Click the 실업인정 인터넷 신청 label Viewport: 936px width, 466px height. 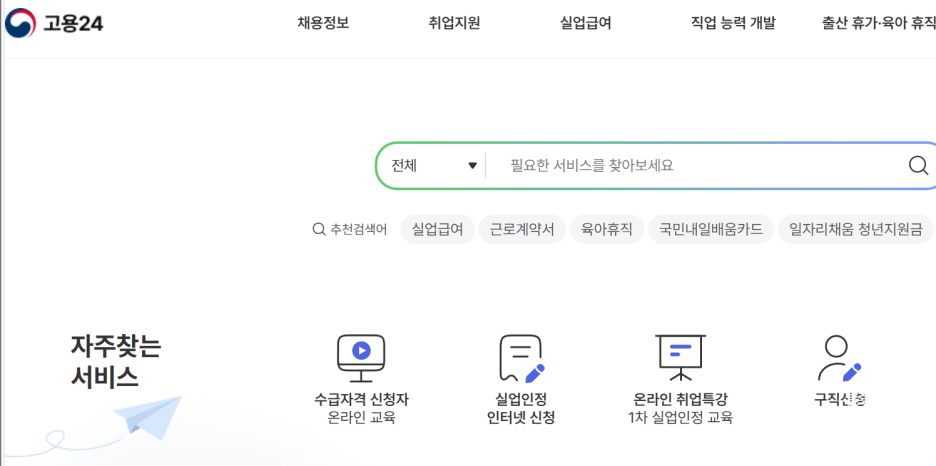(521, 408)
